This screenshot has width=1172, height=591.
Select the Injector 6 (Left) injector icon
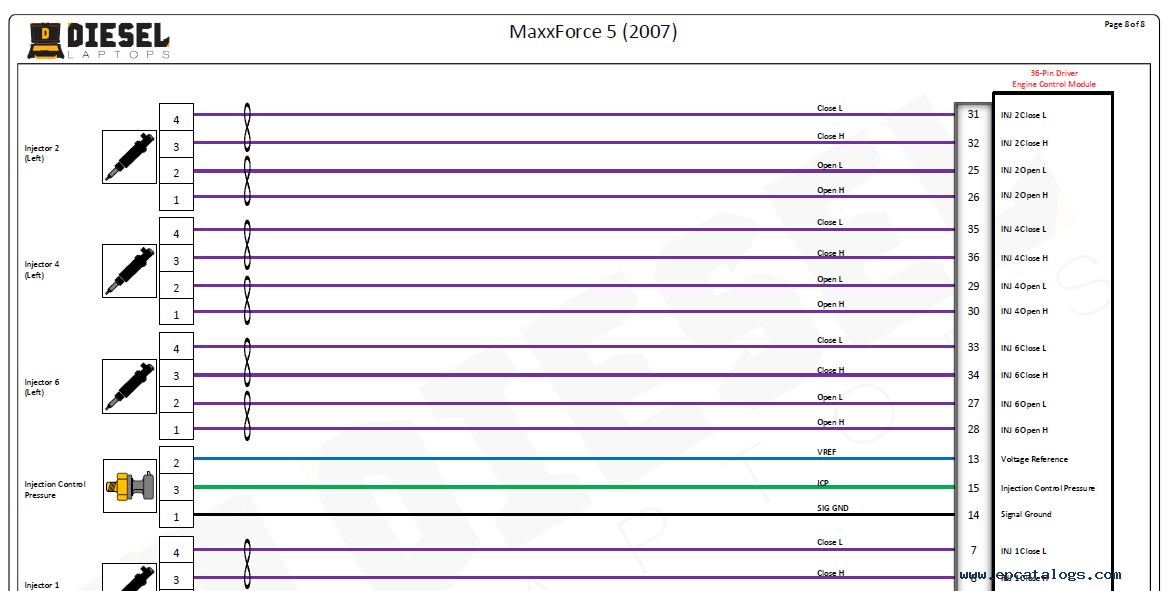[129, 386]
